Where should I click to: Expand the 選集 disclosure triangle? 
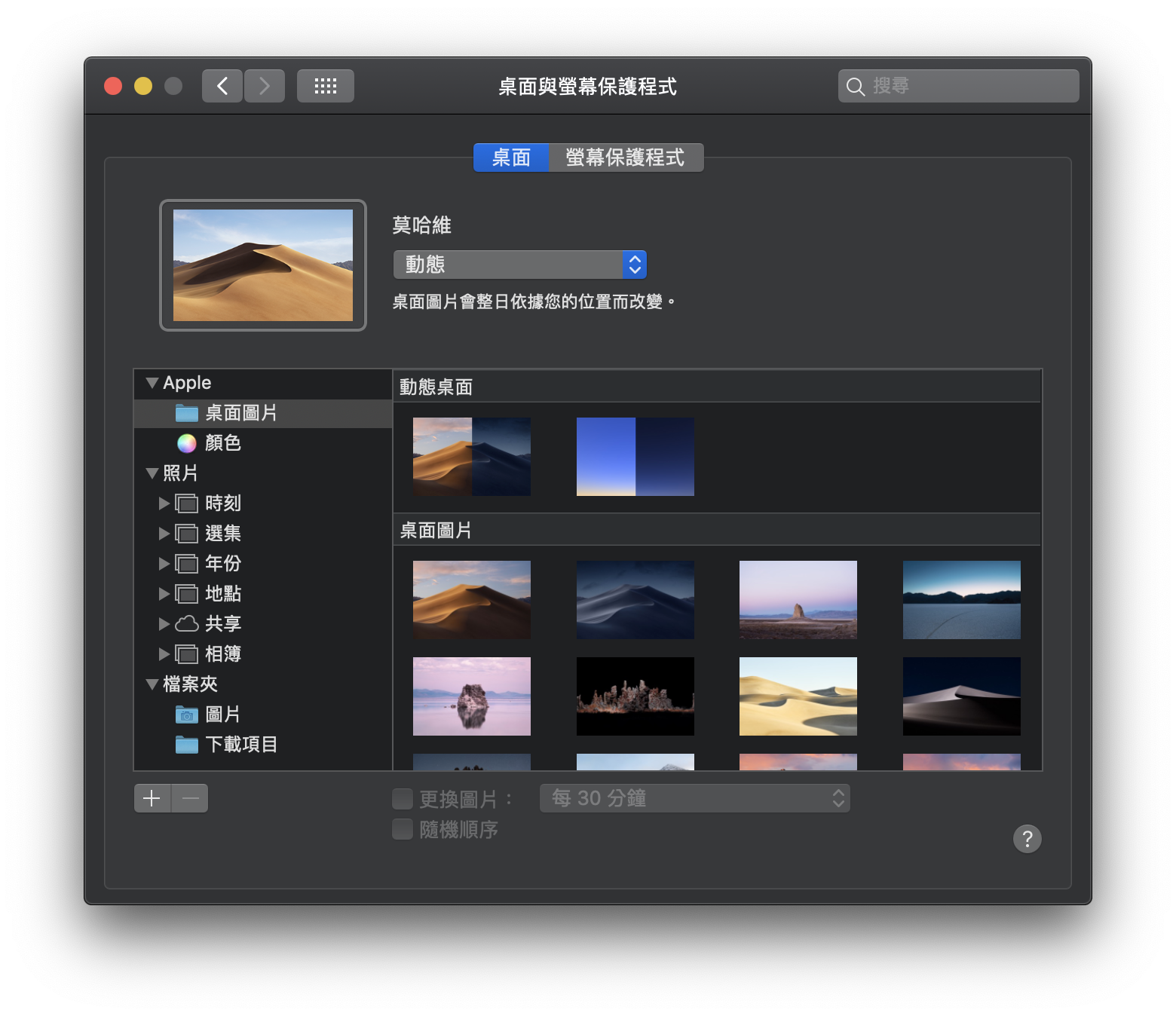point(164,534)
